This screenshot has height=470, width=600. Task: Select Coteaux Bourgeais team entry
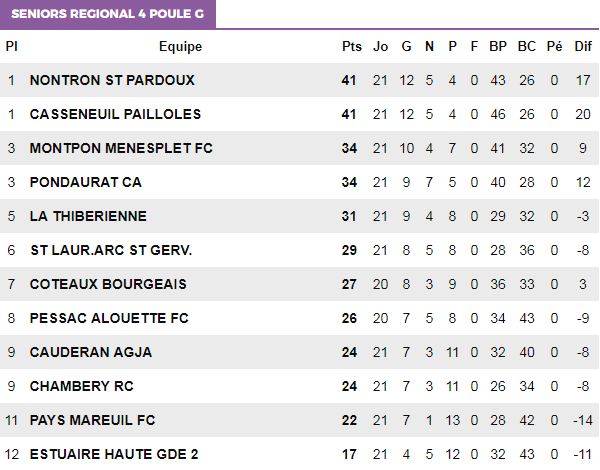pos(108,284)
